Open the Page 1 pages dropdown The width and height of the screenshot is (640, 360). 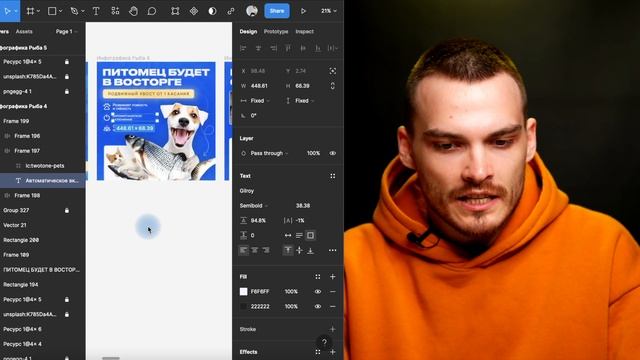pos(66,31)
